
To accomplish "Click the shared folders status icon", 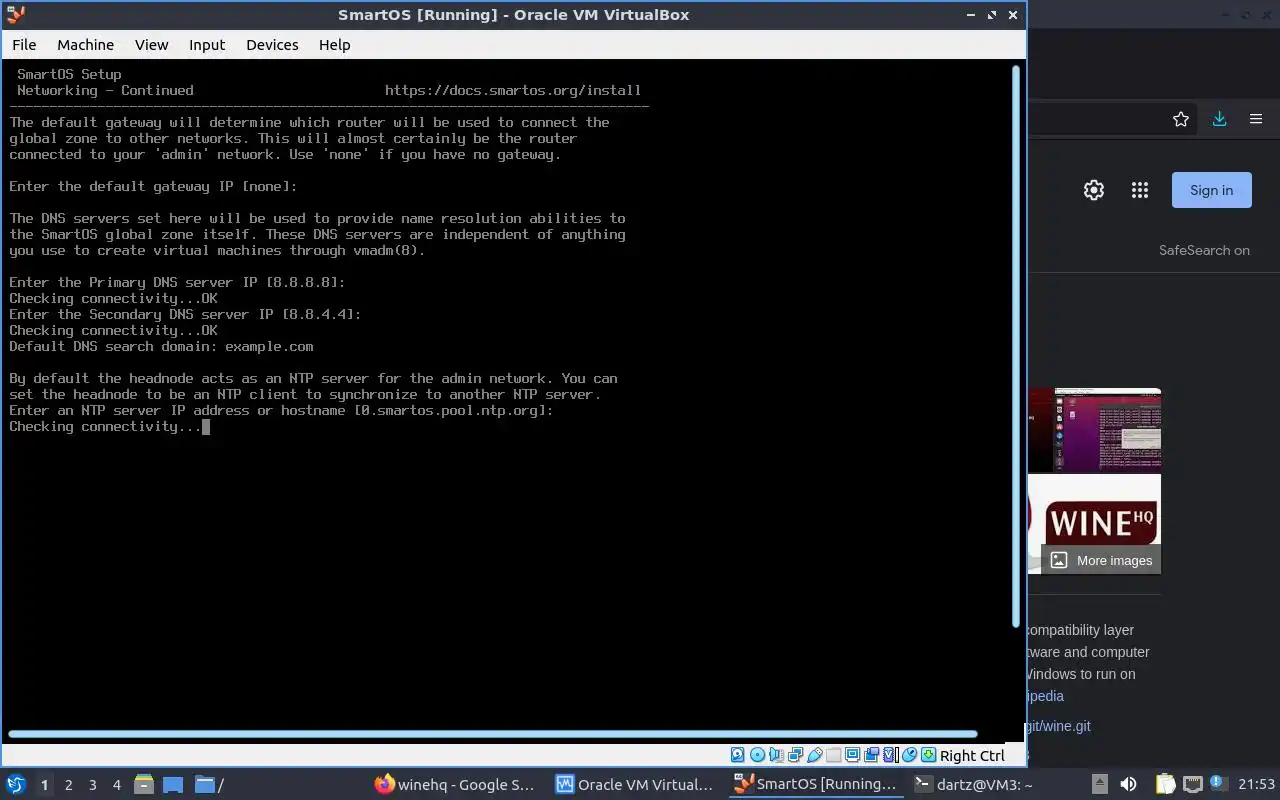I will tap(834, 755).
